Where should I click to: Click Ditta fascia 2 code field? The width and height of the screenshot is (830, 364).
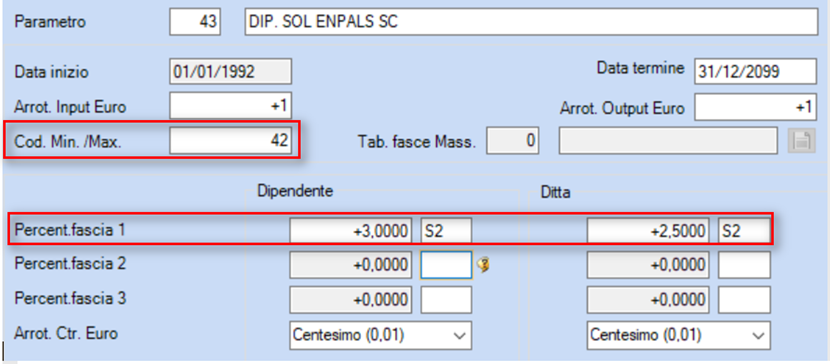pos(744,265)
